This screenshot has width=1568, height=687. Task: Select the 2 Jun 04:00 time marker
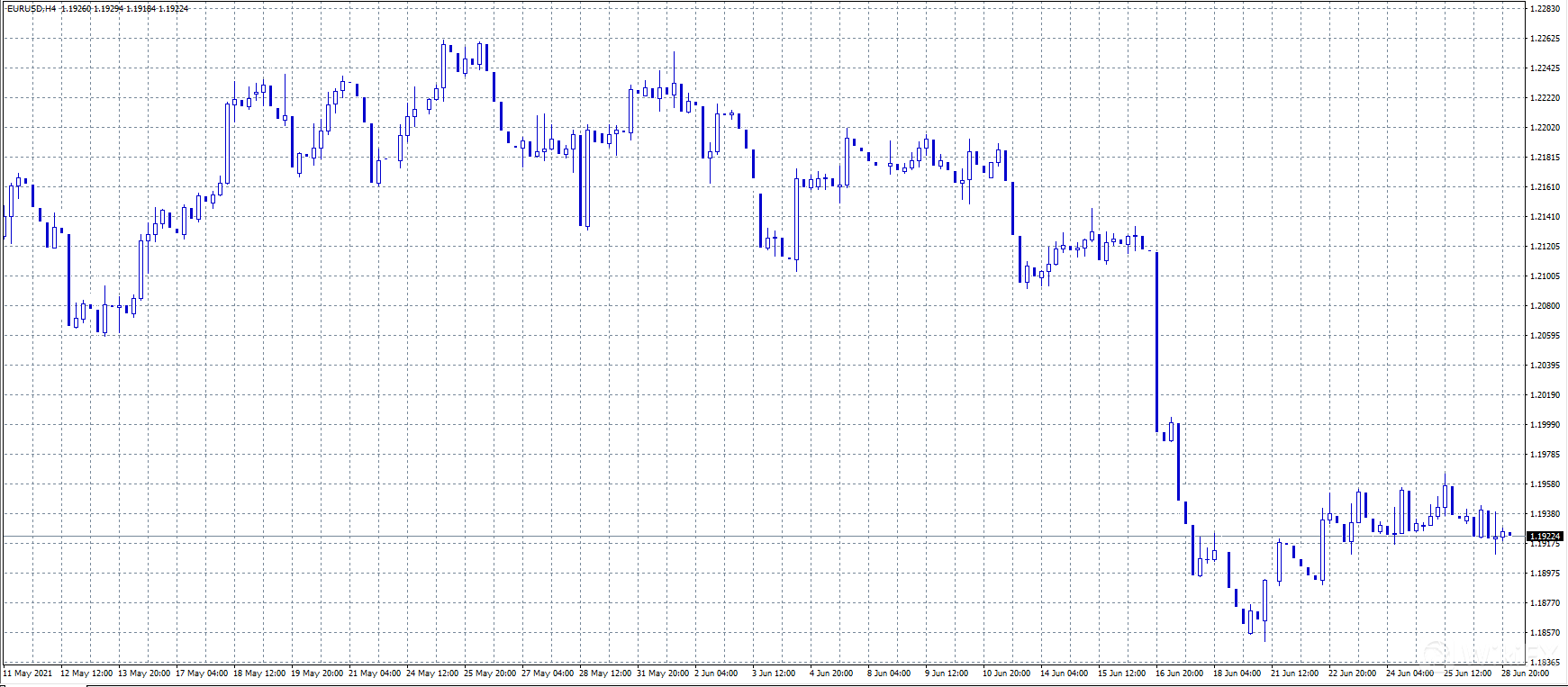click(x=716, y=673)
